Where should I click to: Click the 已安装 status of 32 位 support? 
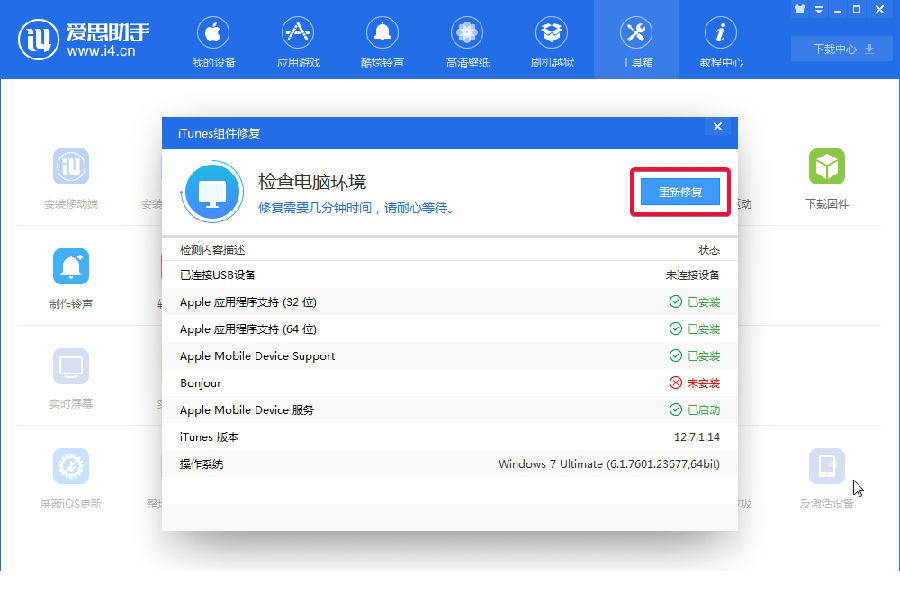(x=695, y=302)
